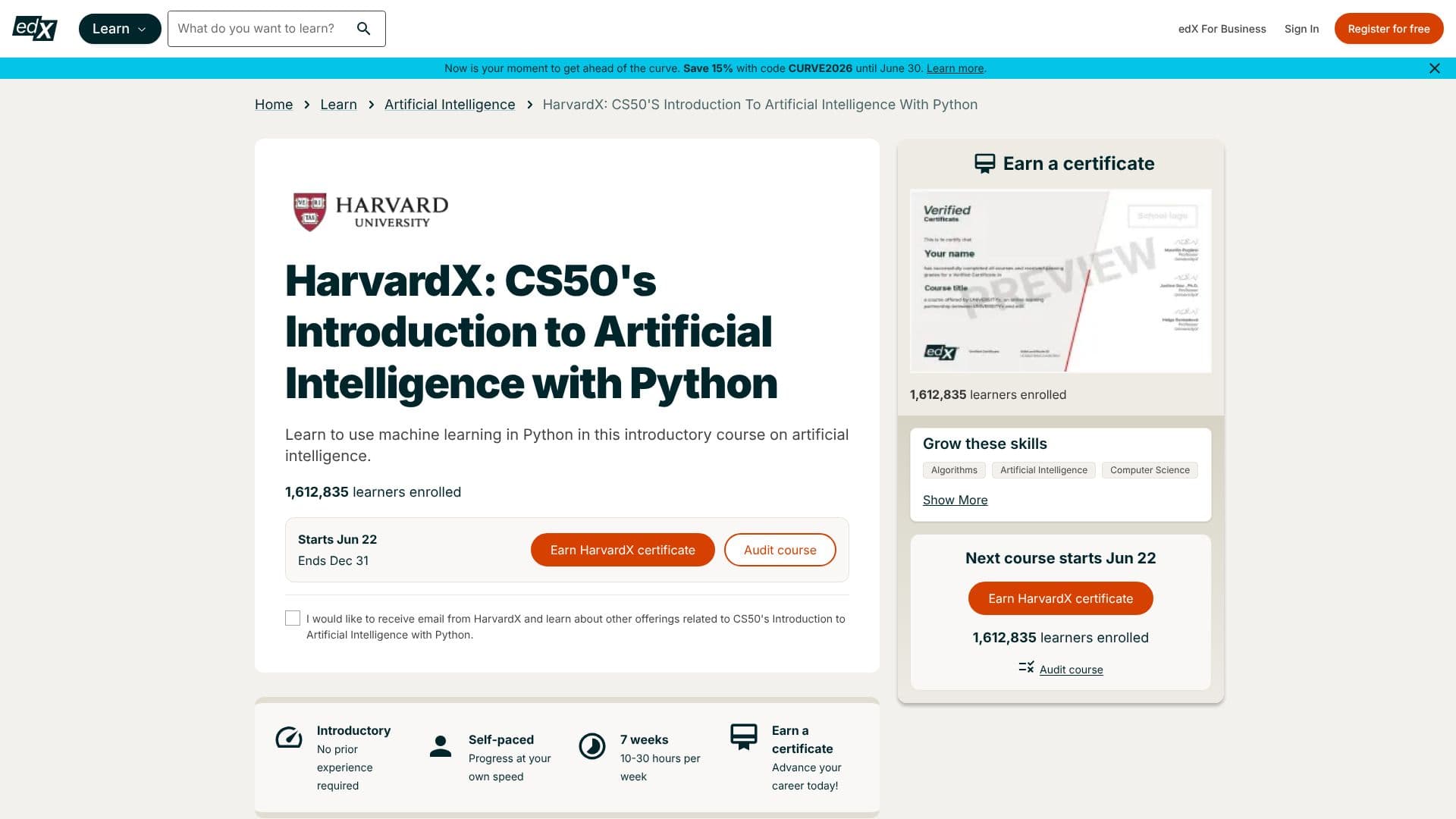Open the Verified Certificate preview thumbnail
The width and height of the screenshot is (1456, 819).
tap(1060, 281)
